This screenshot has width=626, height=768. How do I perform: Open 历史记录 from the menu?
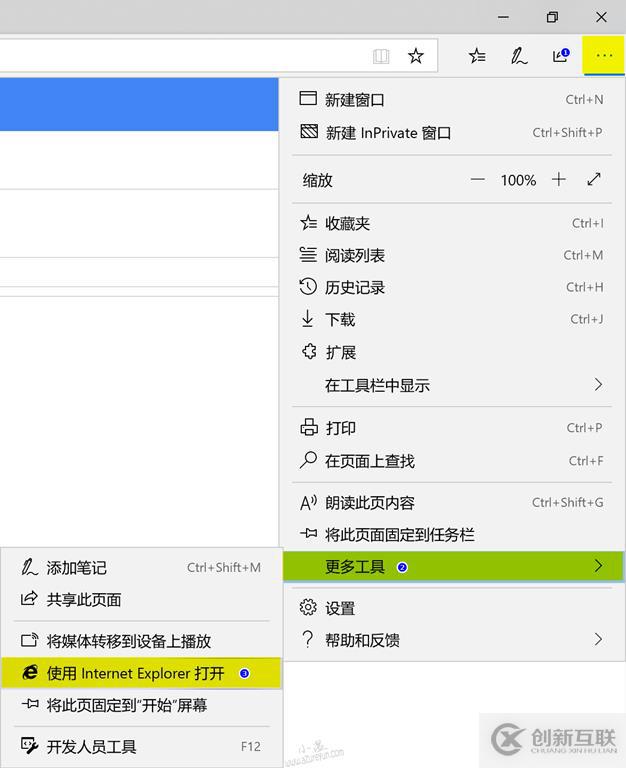pos(354,288)
